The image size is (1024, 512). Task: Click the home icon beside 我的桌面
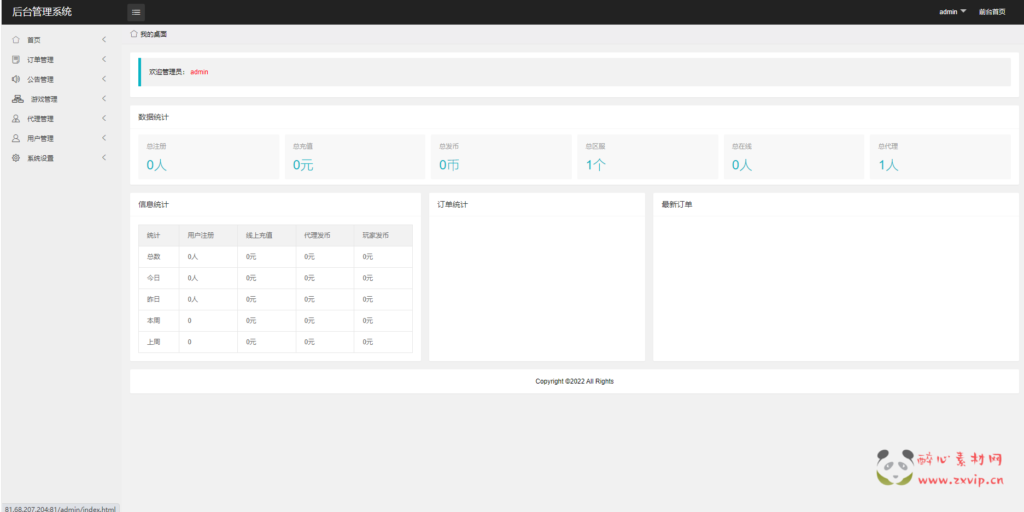[134, 34]
